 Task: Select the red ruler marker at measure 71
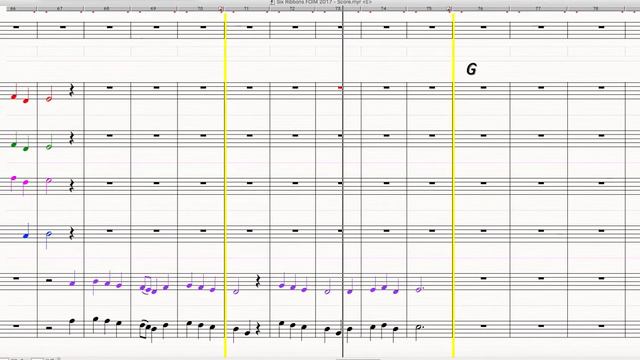(x=221, y=9)
